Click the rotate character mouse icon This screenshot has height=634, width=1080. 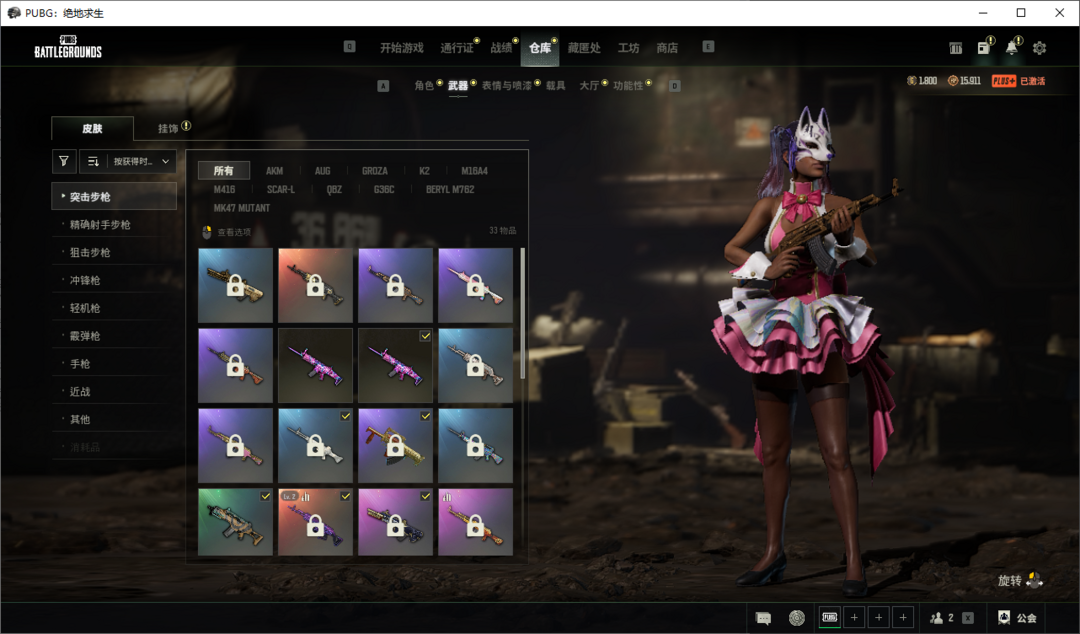click(1035, 580)
